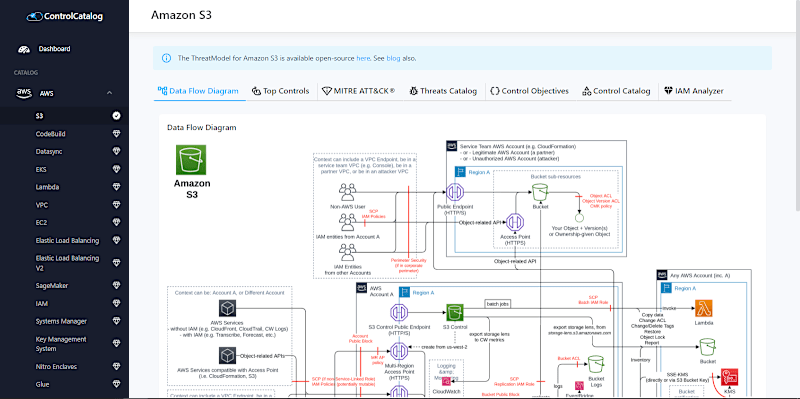The width and height of the screenshot is (800, 399).
Task: Open the MITRE ATT&CK tab
Action: click(x=359, y=91)
